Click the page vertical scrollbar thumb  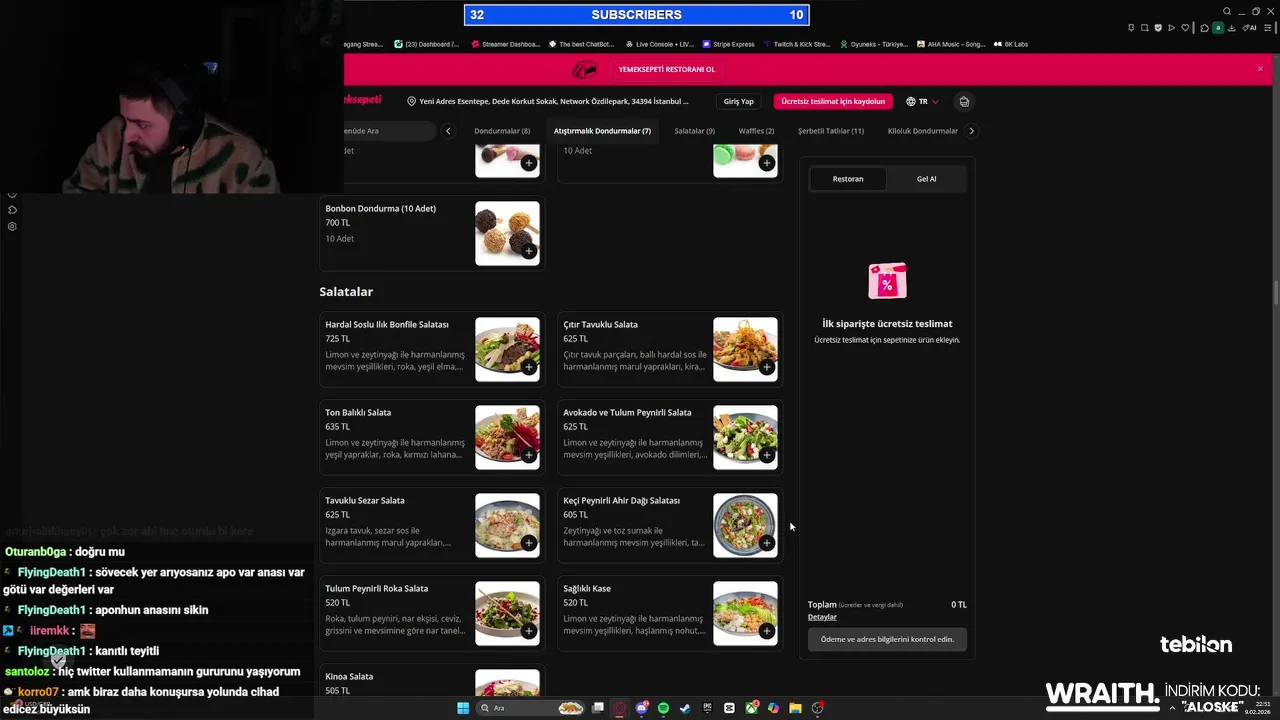[x=1275, y=295]
